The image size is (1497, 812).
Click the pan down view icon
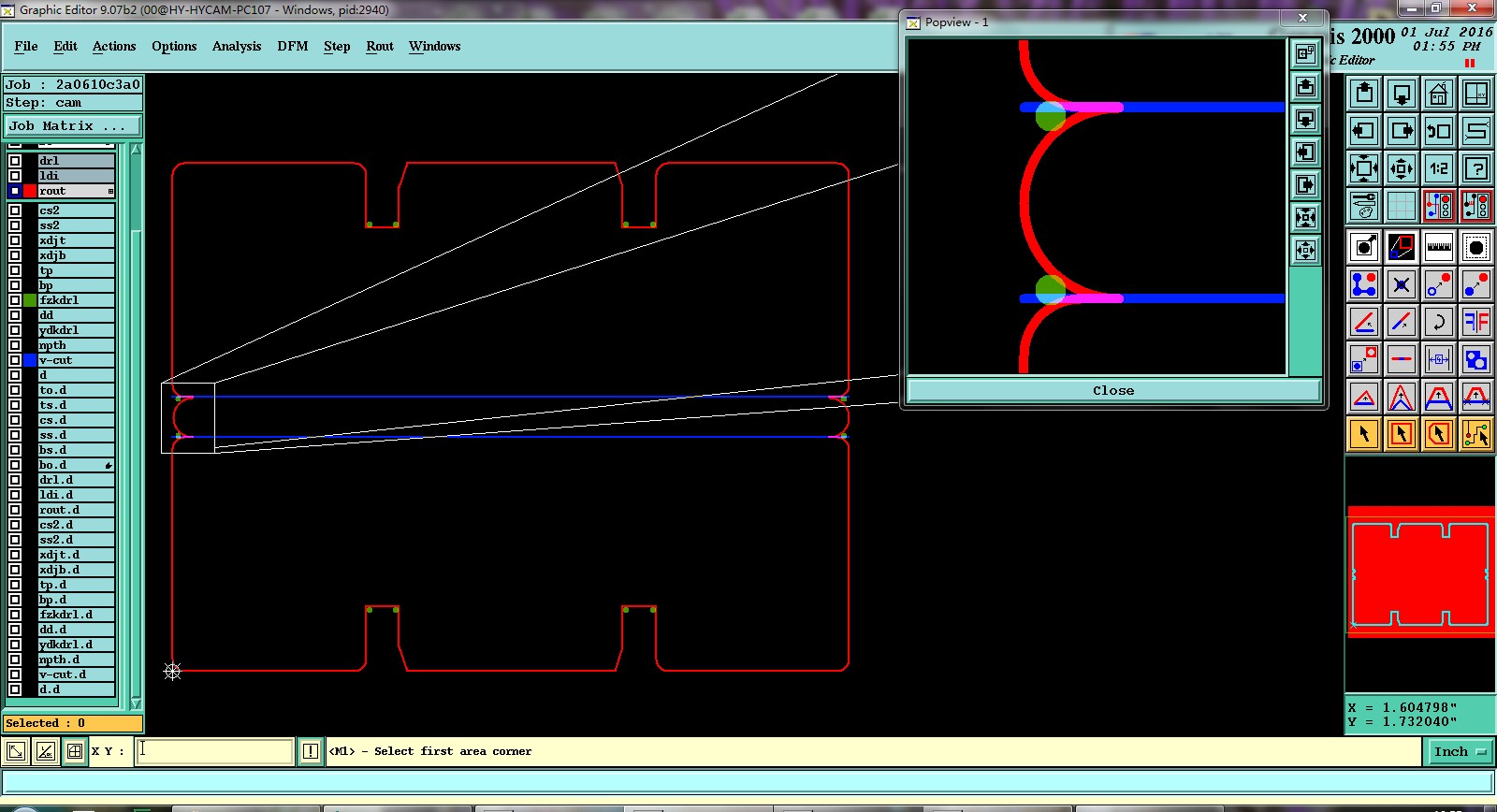pos(1402,94)
